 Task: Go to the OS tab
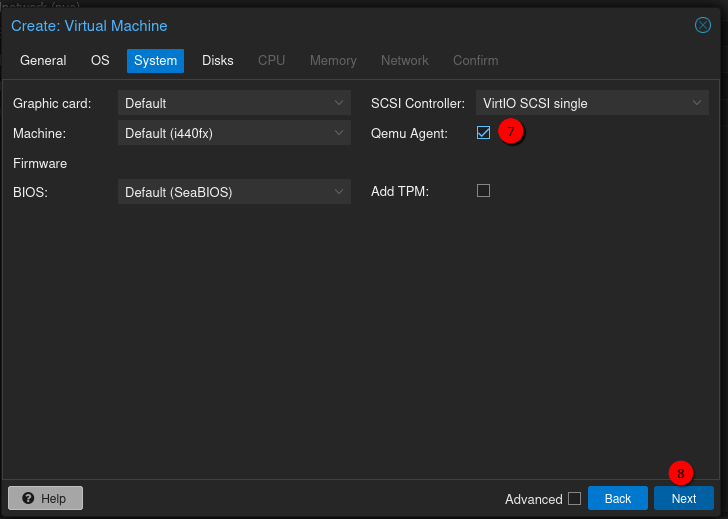pyautogui.click(x=100, y=61)
